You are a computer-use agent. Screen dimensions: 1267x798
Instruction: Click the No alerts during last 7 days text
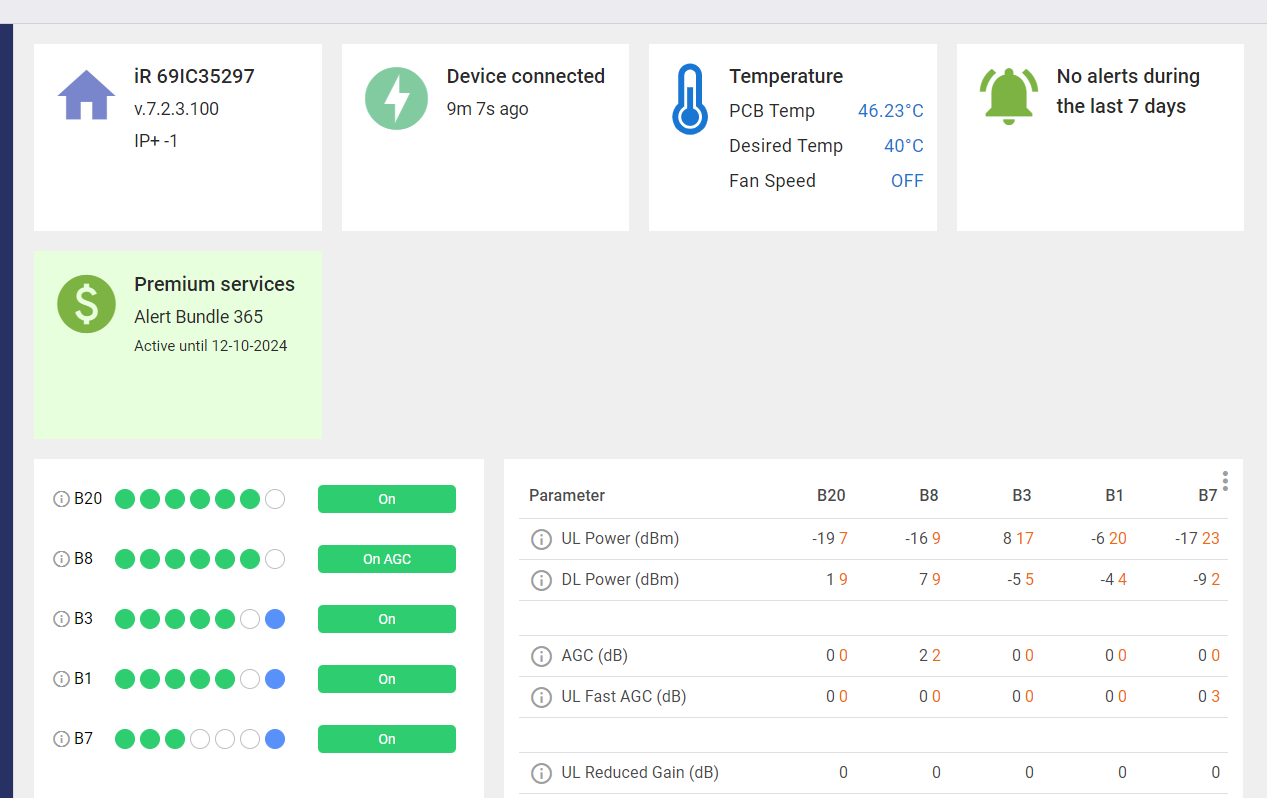1128,91
